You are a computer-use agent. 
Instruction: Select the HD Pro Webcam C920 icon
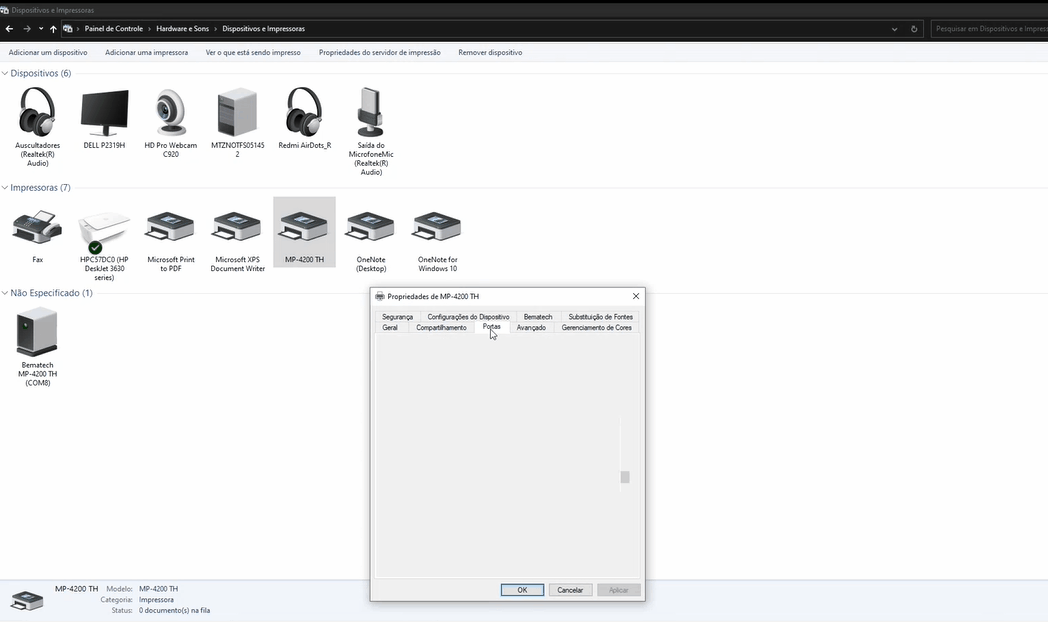(x=171, y=112)
